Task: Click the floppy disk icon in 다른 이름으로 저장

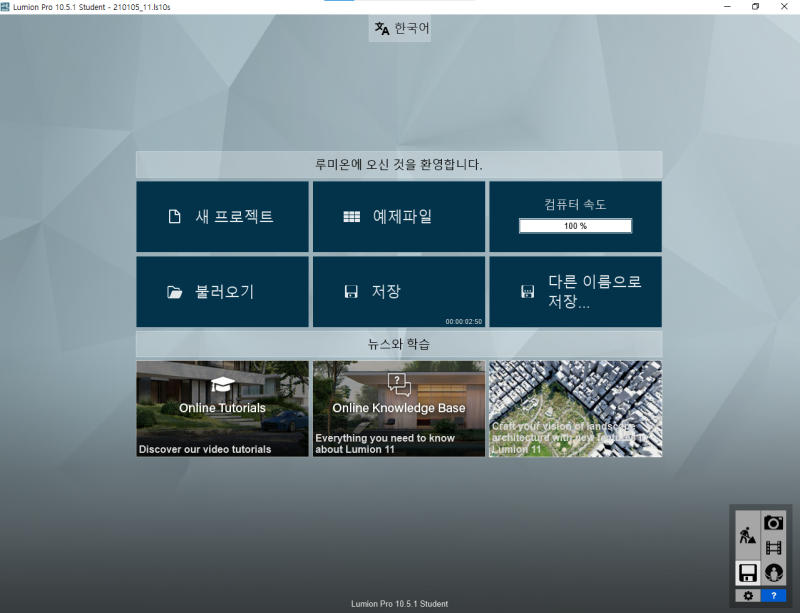Action: (528, 291)
